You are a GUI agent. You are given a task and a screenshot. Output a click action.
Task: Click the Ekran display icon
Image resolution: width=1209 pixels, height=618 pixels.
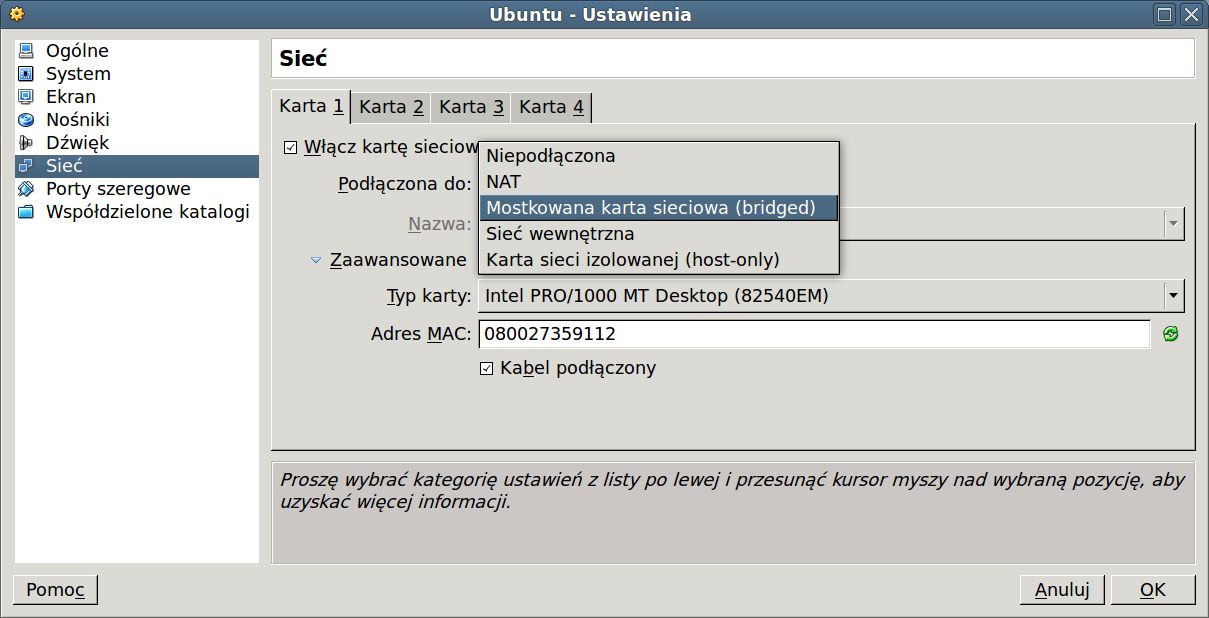[26, 97]
